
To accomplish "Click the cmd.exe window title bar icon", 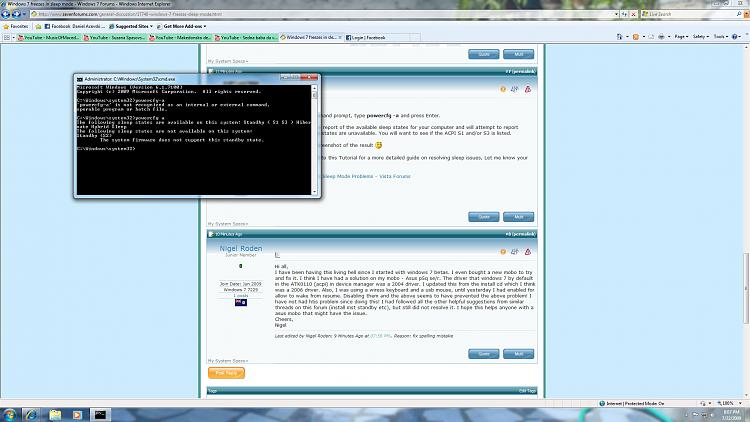I will pyautogui.click(x=80, y=79).
